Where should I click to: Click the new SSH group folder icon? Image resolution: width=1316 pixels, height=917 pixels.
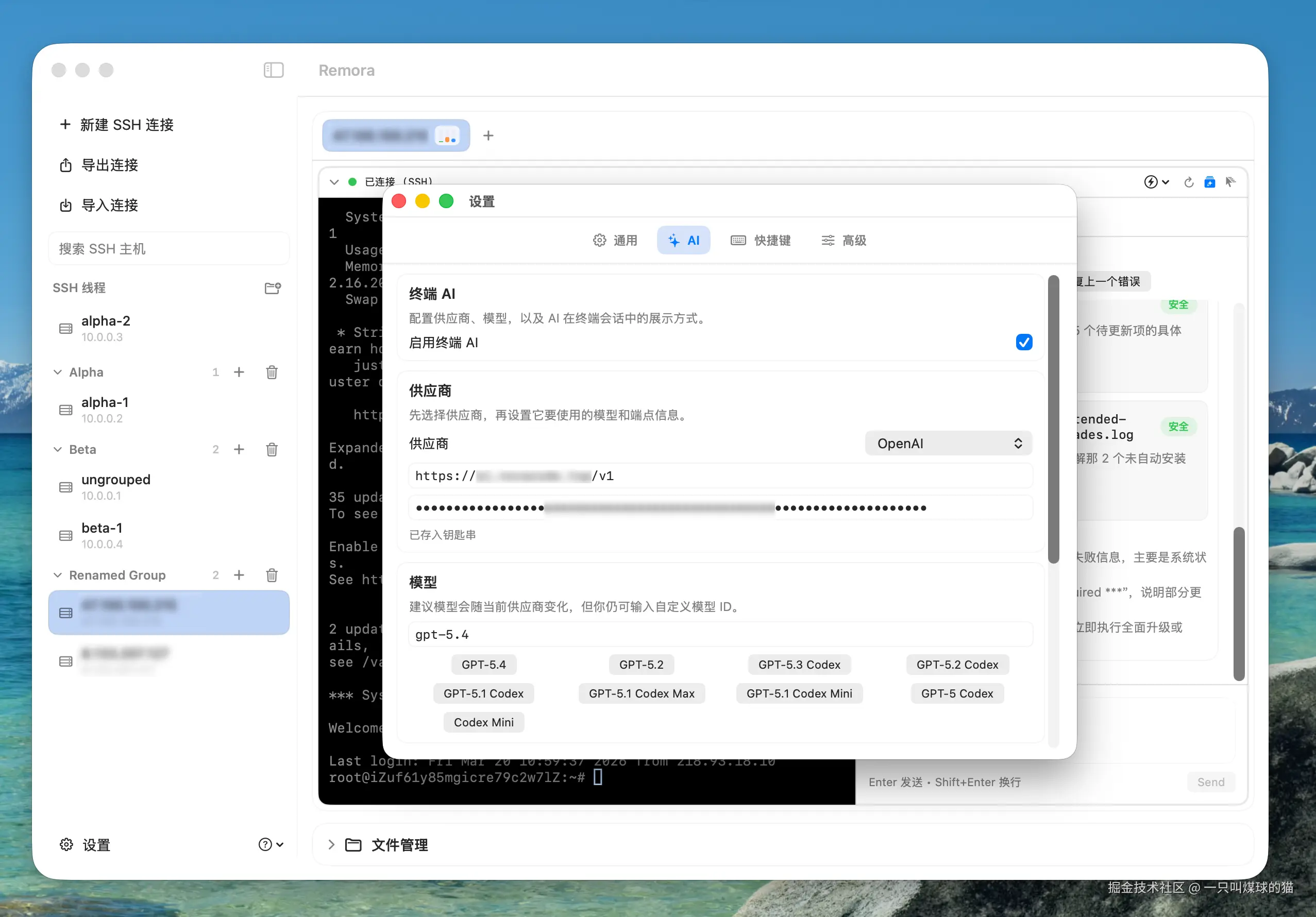272,287
